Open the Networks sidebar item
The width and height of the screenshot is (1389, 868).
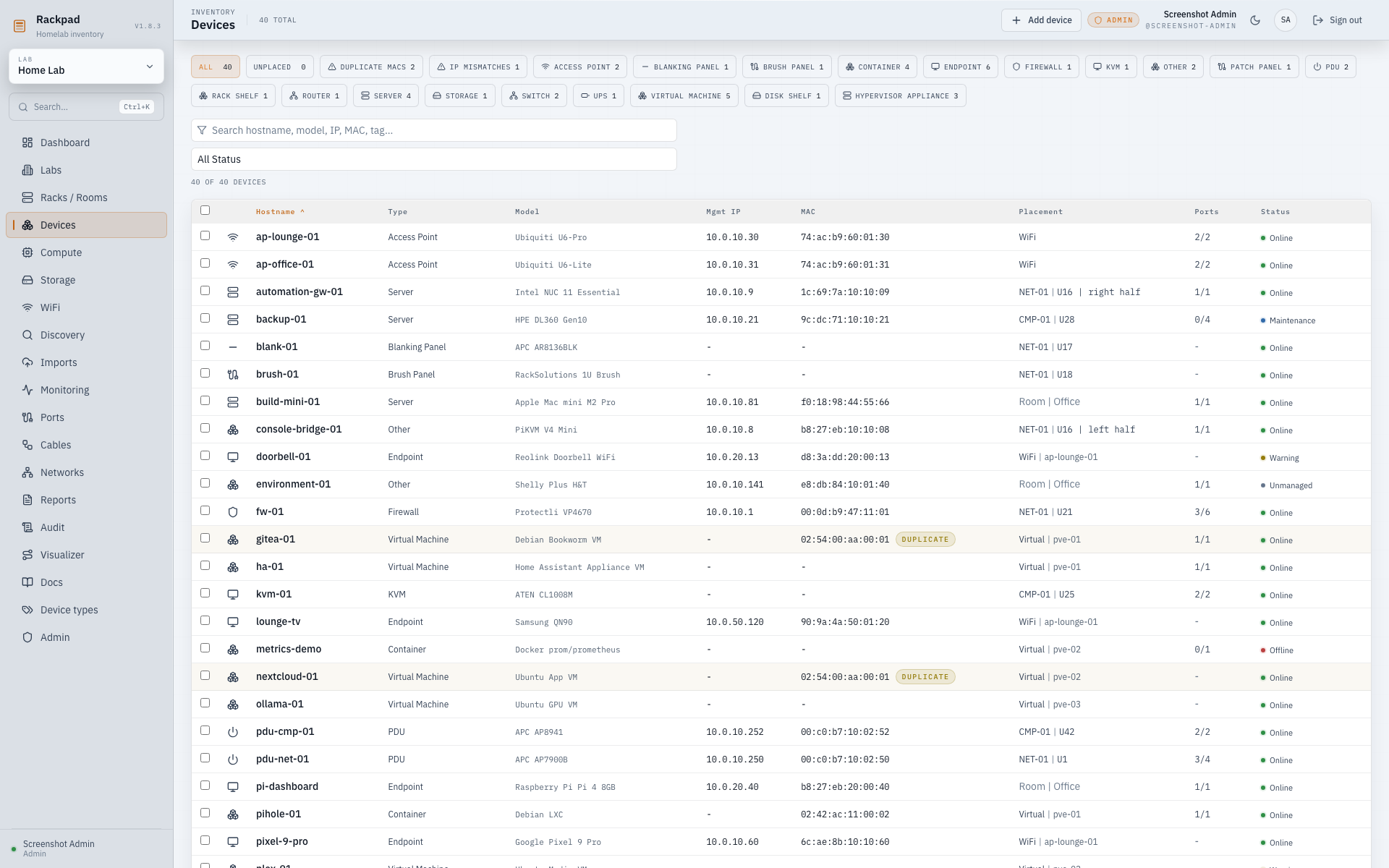click(x=86, y=472)
